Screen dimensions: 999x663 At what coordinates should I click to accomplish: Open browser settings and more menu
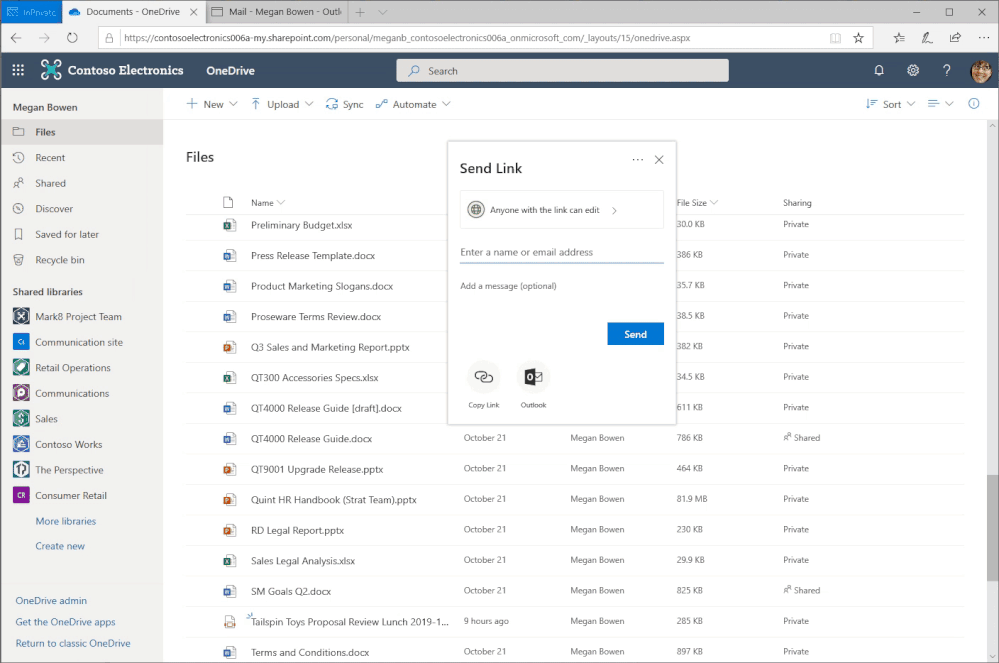coord(984,38)
